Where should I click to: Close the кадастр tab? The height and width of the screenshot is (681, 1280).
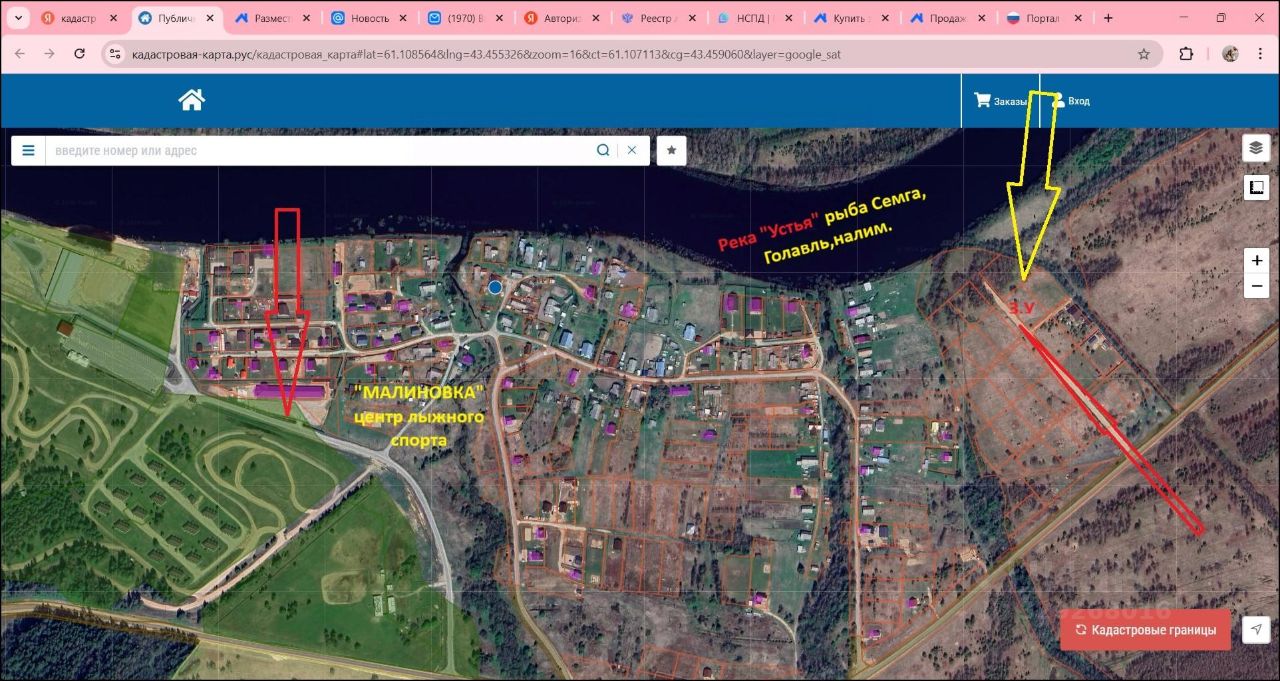click(x=113, y=18)
